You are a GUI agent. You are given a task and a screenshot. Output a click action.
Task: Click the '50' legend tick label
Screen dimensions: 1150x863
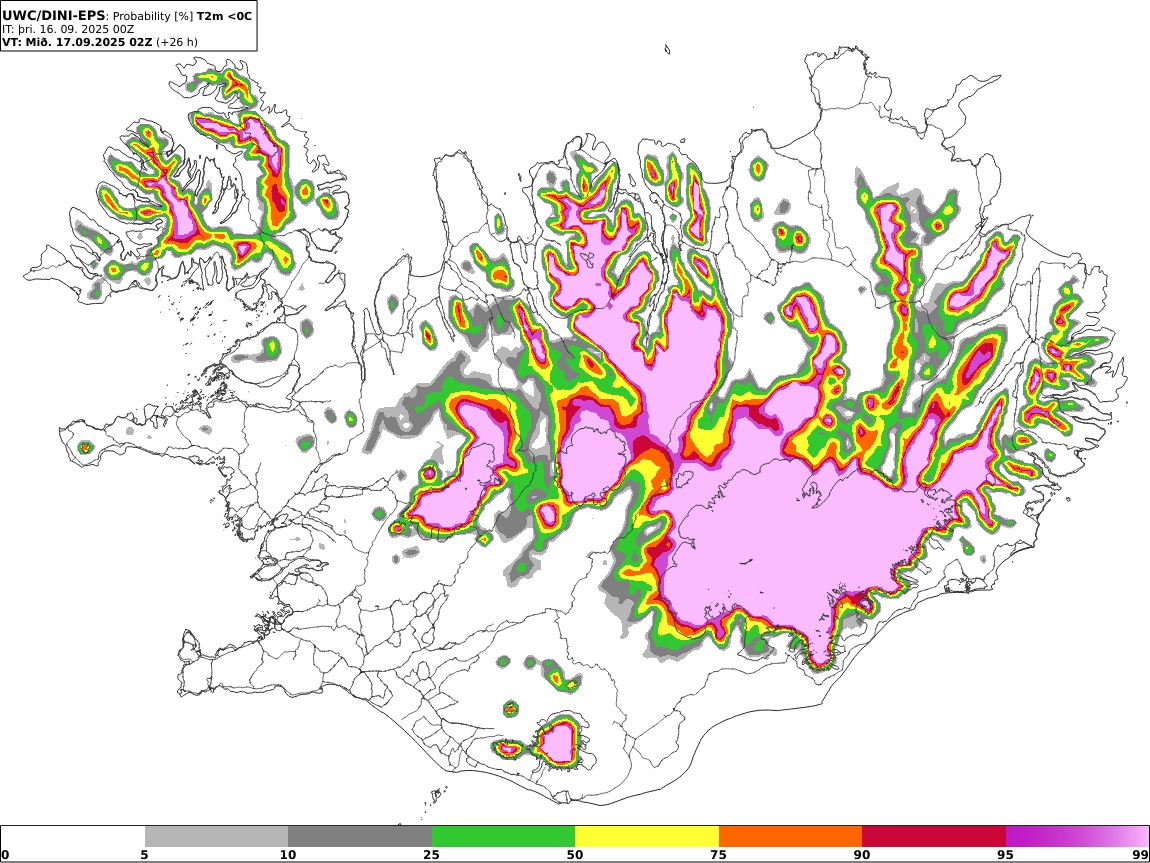point(575,855)
